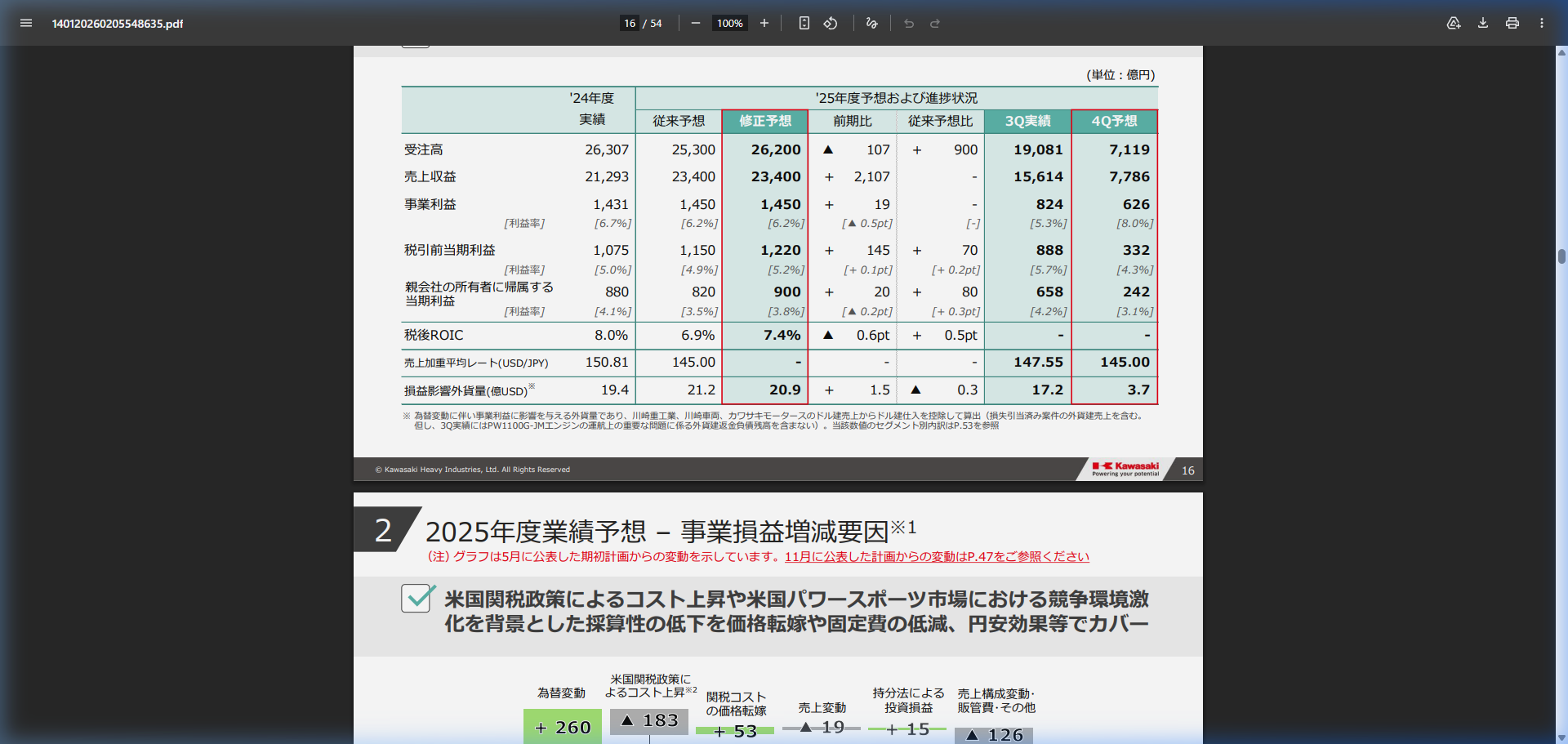
Task: Download the PDF file
Action: click(1481, 23)
